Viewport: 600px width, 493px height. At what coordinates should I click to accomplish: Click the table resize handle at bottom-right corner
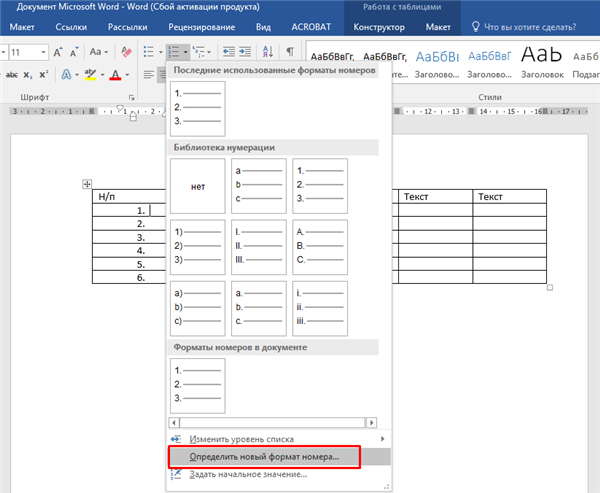550,287
